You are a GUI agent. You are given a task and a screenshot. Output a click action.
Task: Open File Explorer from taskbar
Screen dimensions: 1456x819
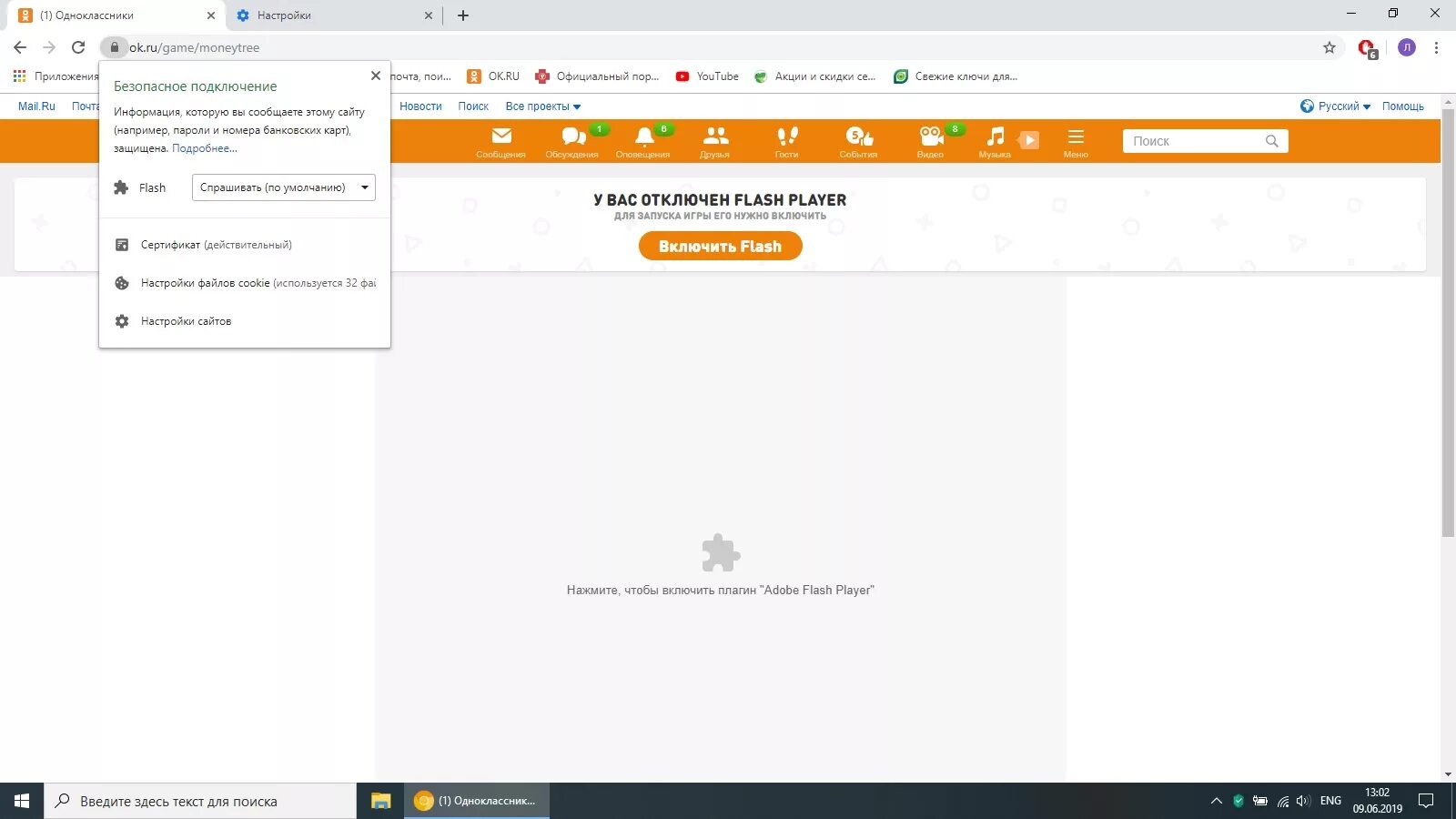tap(380, 801)
